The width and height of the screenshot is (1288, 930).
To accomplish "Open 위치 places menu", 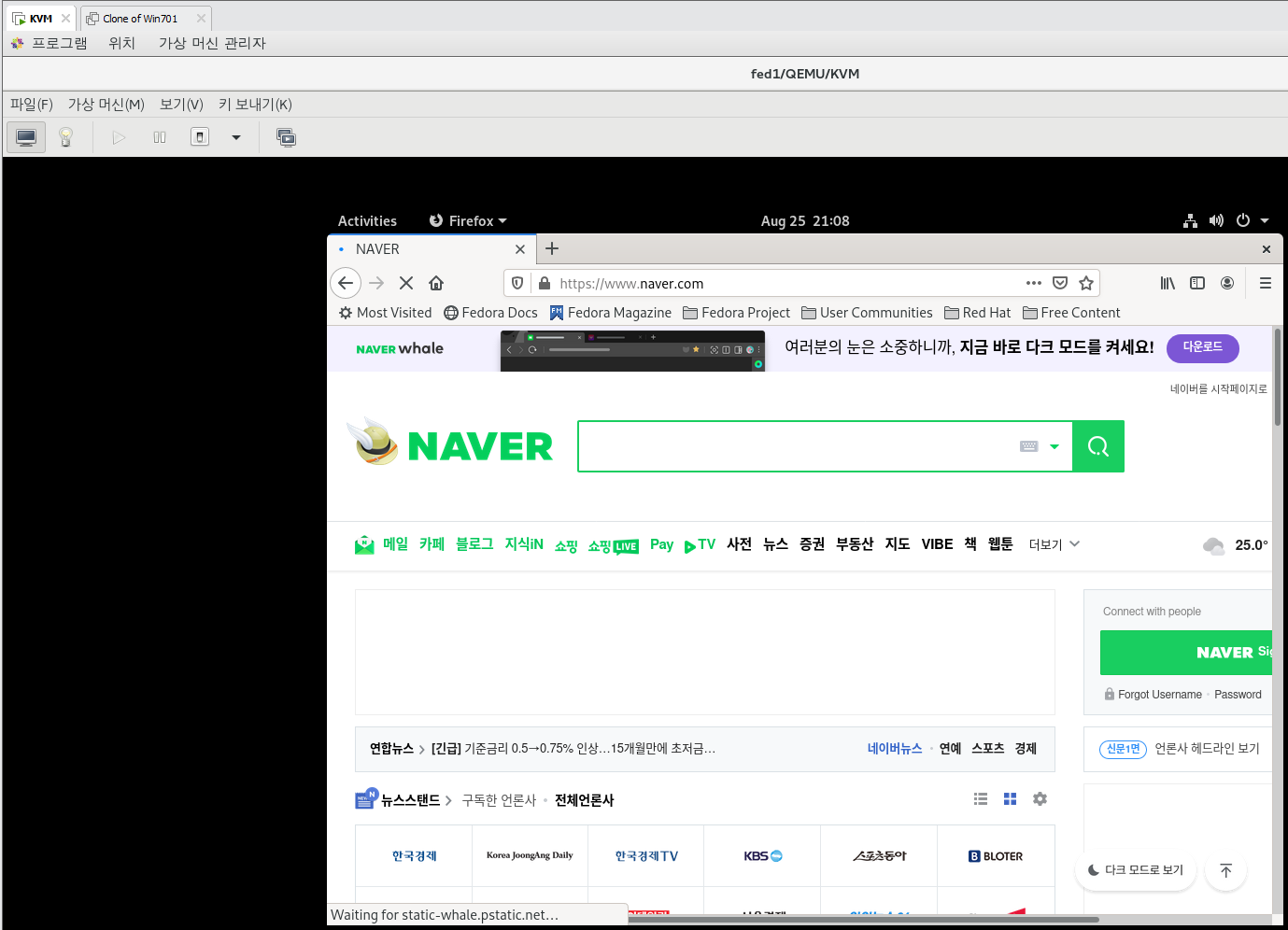I will 121,43.
